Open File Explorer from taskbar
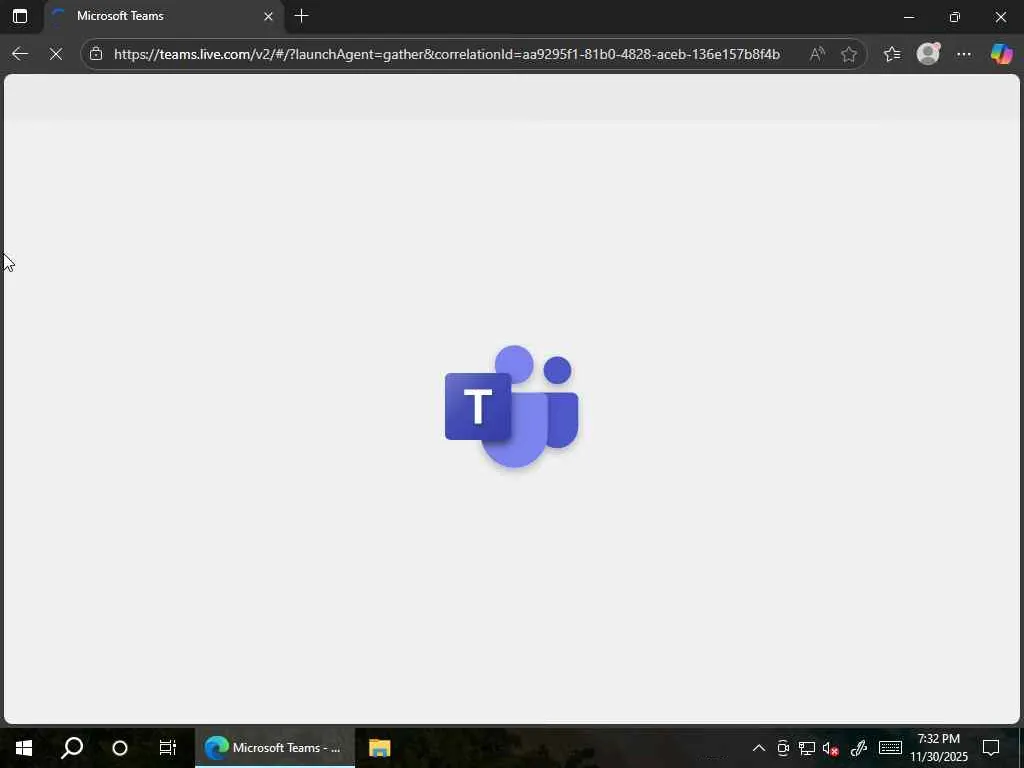 (379, 748)
